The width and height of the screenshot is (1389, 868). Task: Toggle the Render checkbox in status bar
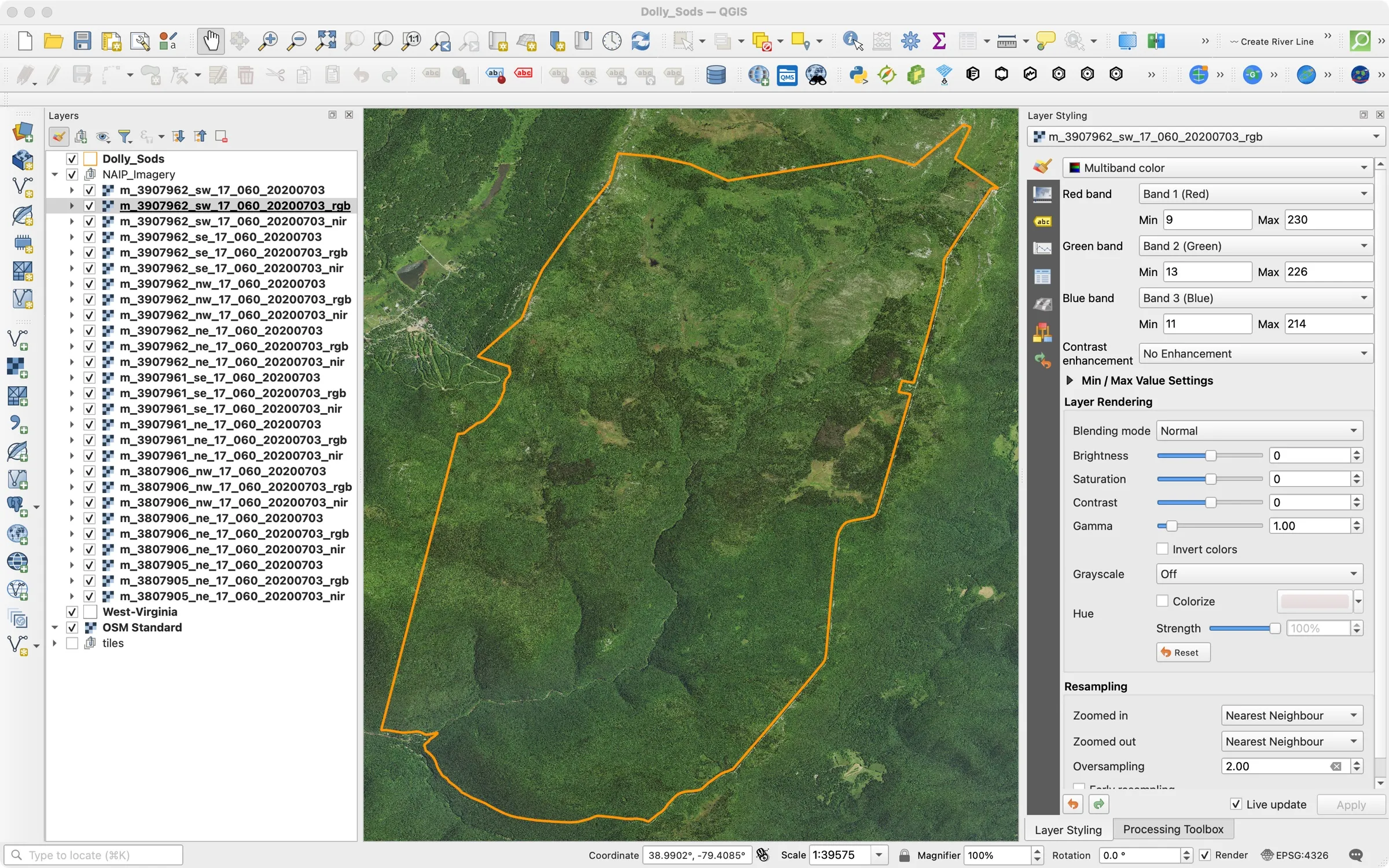pyautogui.click(x=1205, y=855)
